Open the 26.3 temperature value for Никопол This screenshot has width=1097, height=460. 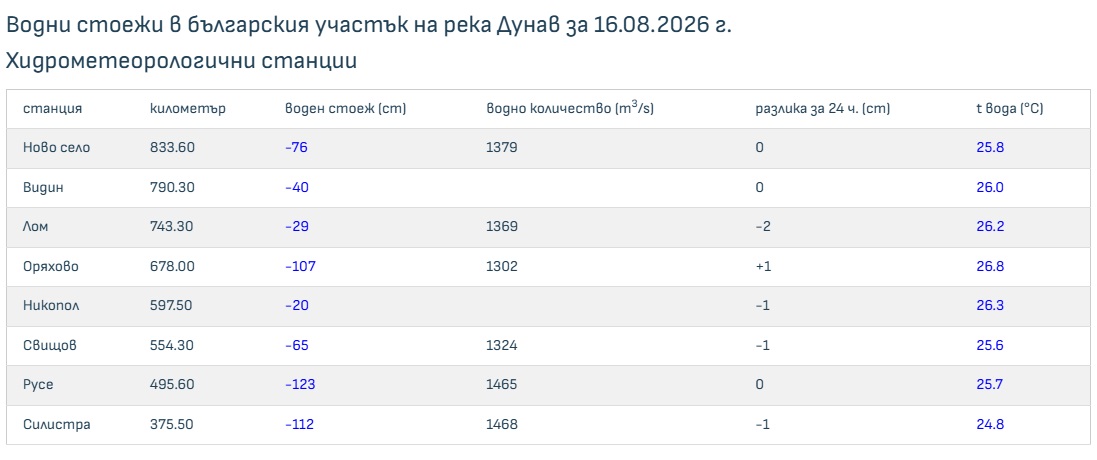coord(991,306)
